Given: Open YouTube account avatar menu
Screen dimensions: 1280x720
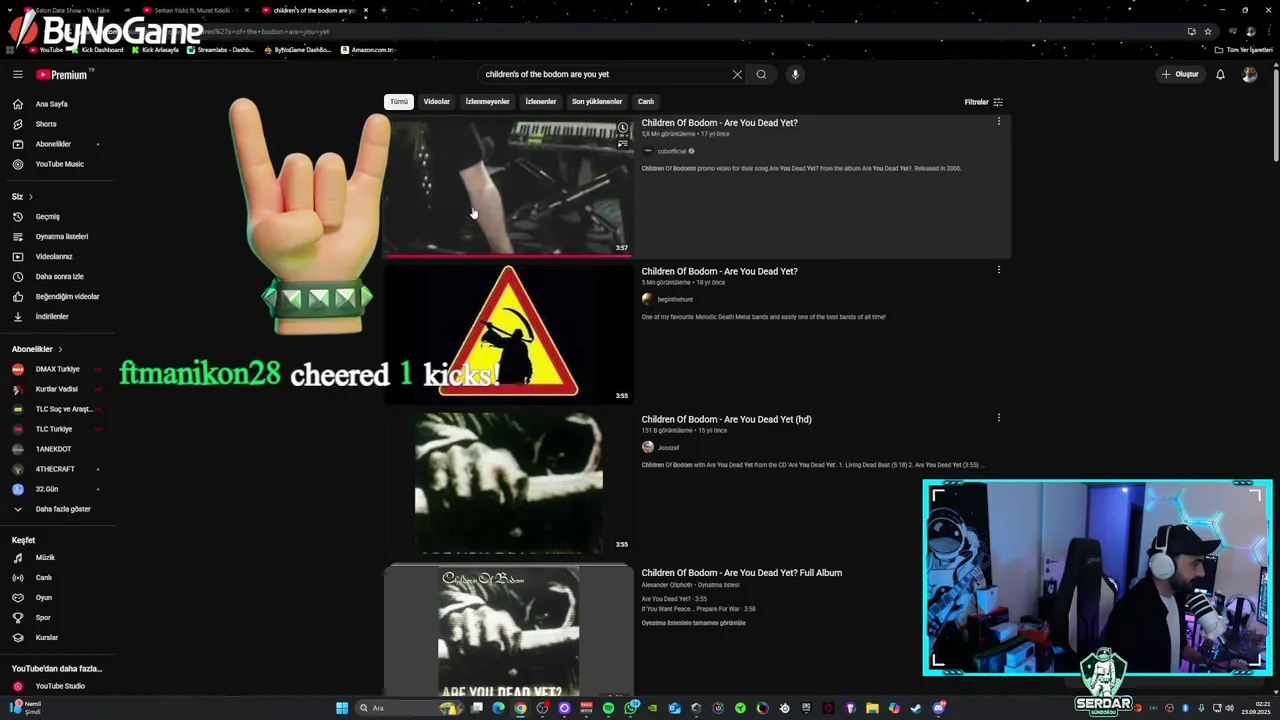Looking at the screenshot, I should pos(1249,74).
